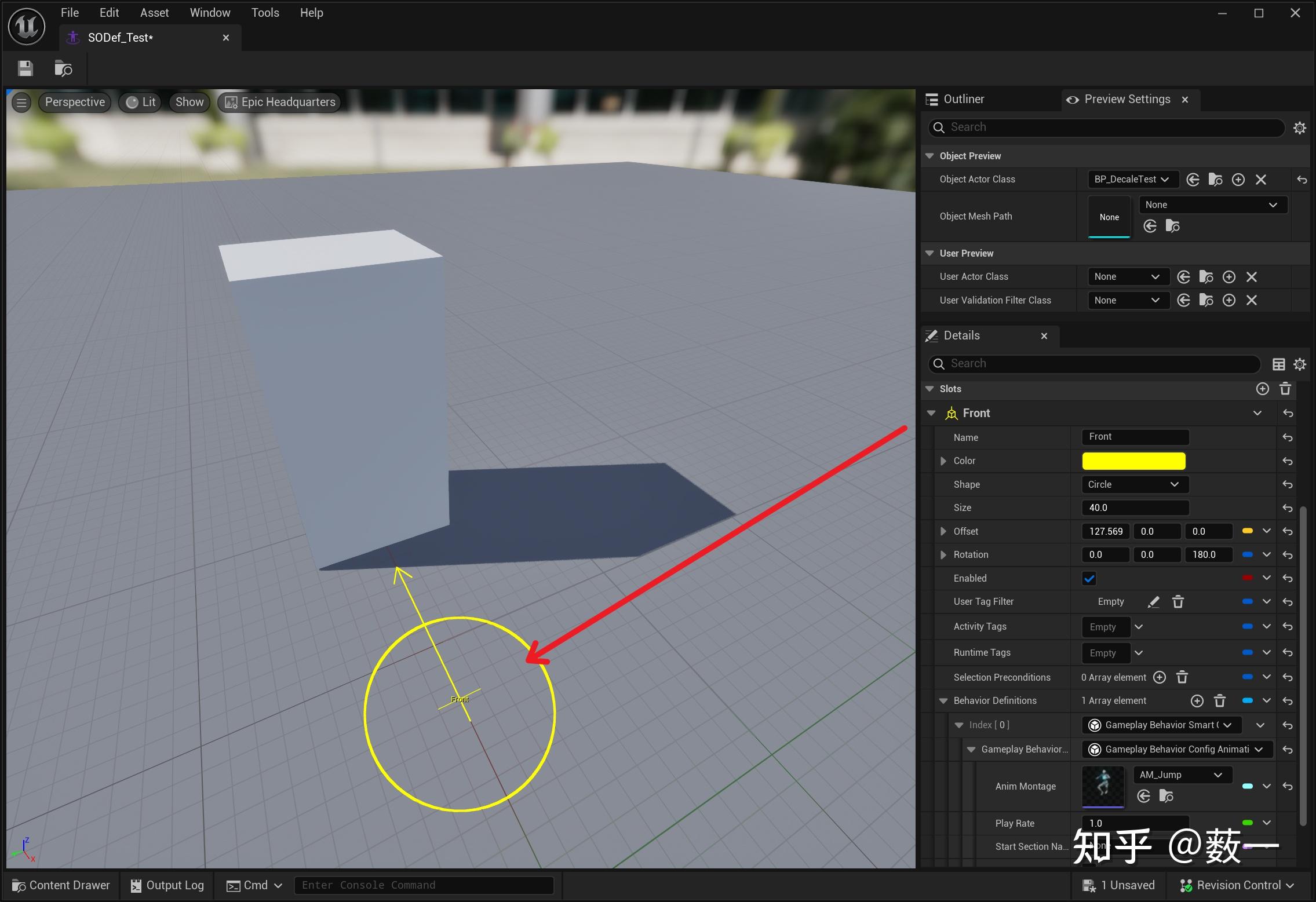Browse to asset in Content Browser from toolbar
This screenshot has height=902, width=1316.
[63, 68]
